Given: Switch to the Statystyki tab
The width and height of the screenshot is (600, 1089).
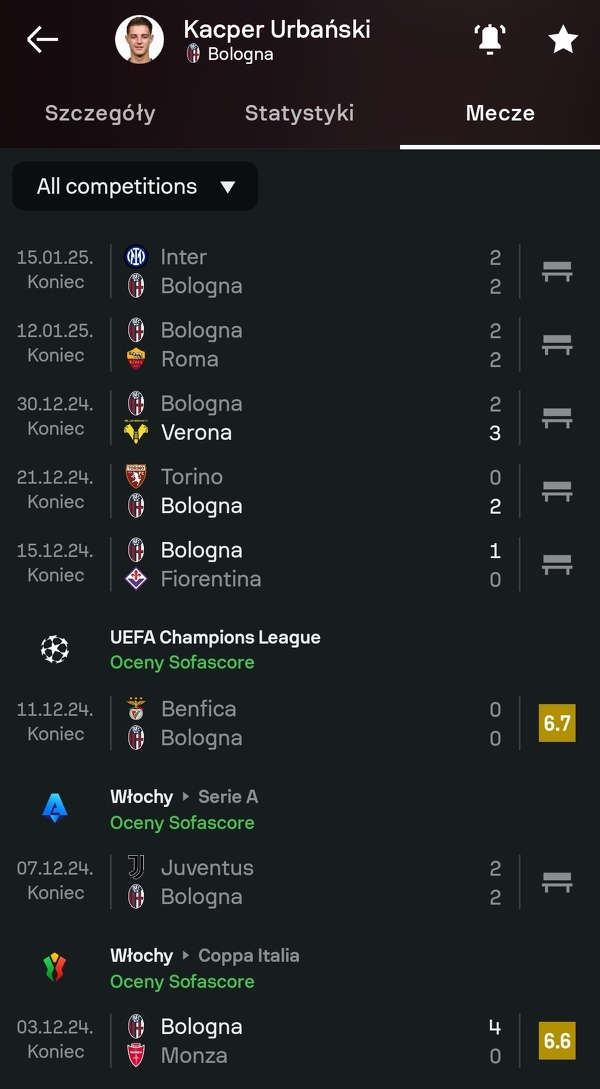Looking at the screenshot, I should pos(299,113).
